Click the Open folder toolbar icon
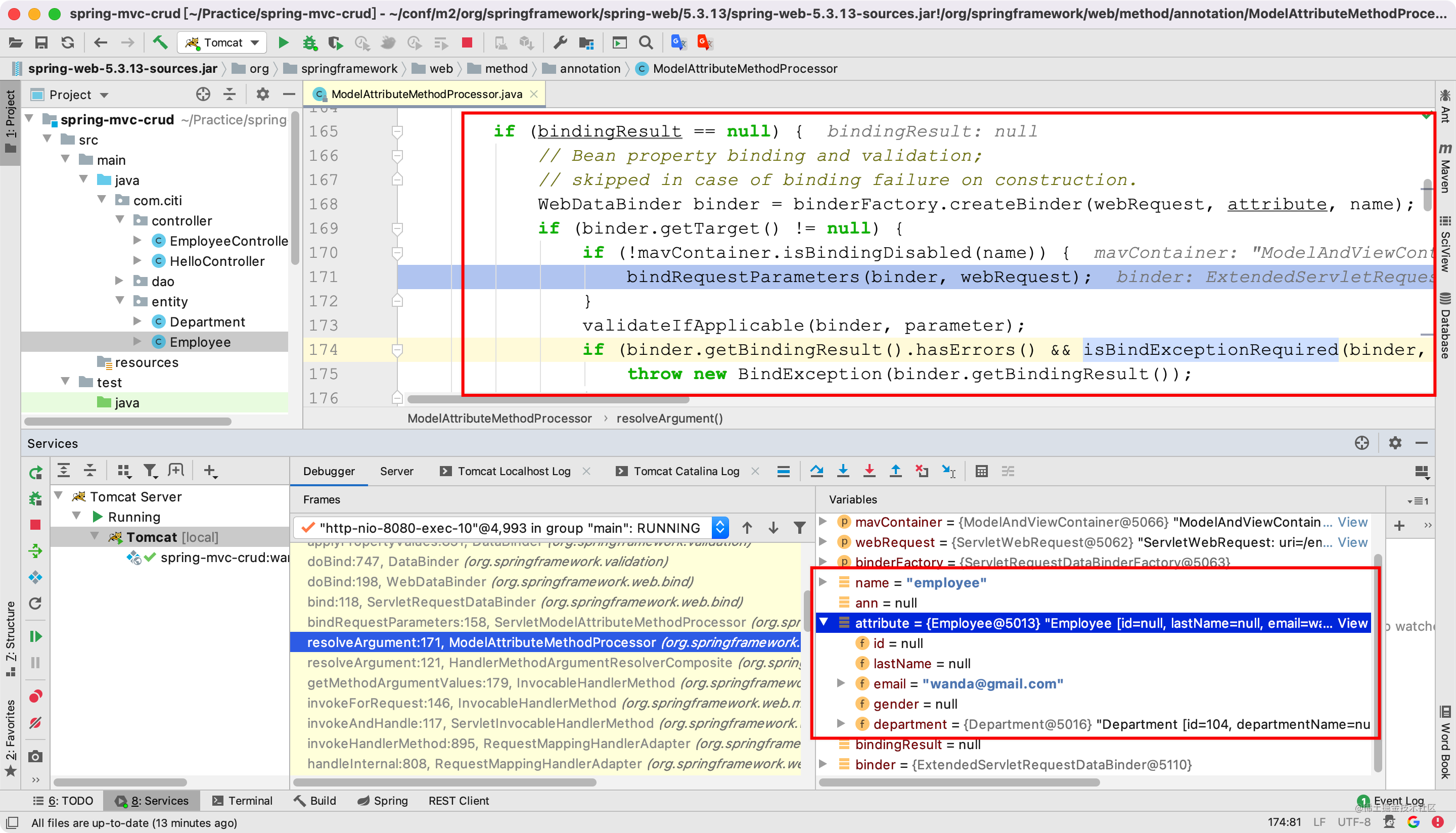This screenshot has width=1456, height=833. pos(16,42)
